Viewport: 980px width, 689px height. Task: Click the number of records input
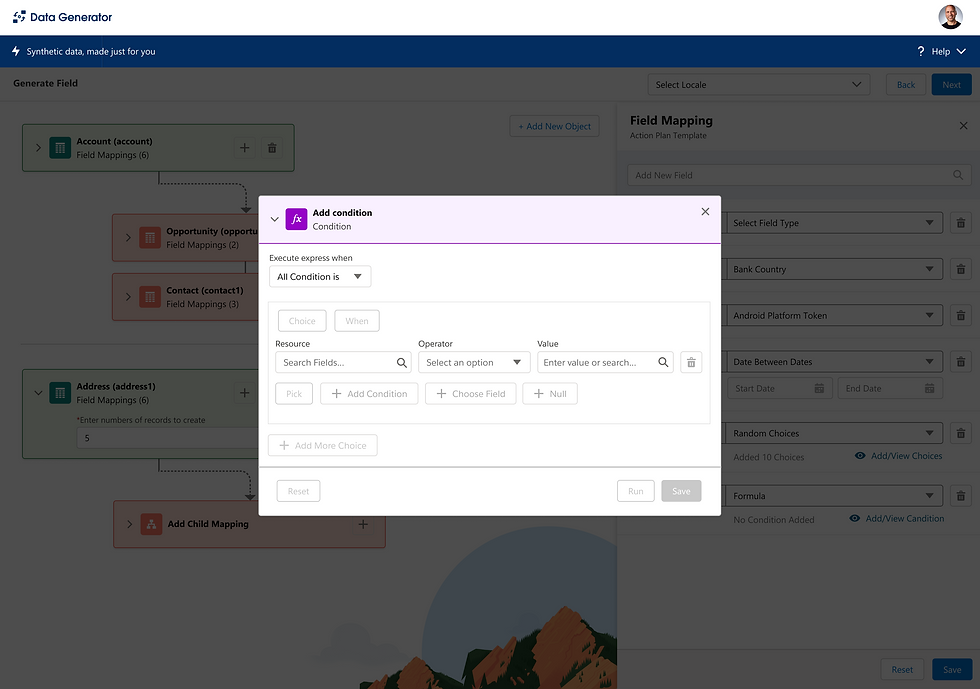coord(168,438)
